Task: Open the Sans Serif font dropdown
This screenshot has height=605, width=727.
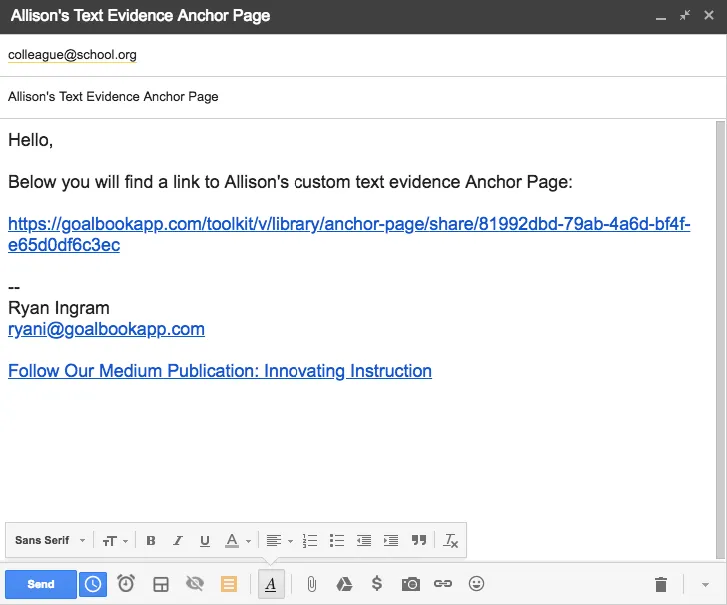Action: click(x=50, y=541)
